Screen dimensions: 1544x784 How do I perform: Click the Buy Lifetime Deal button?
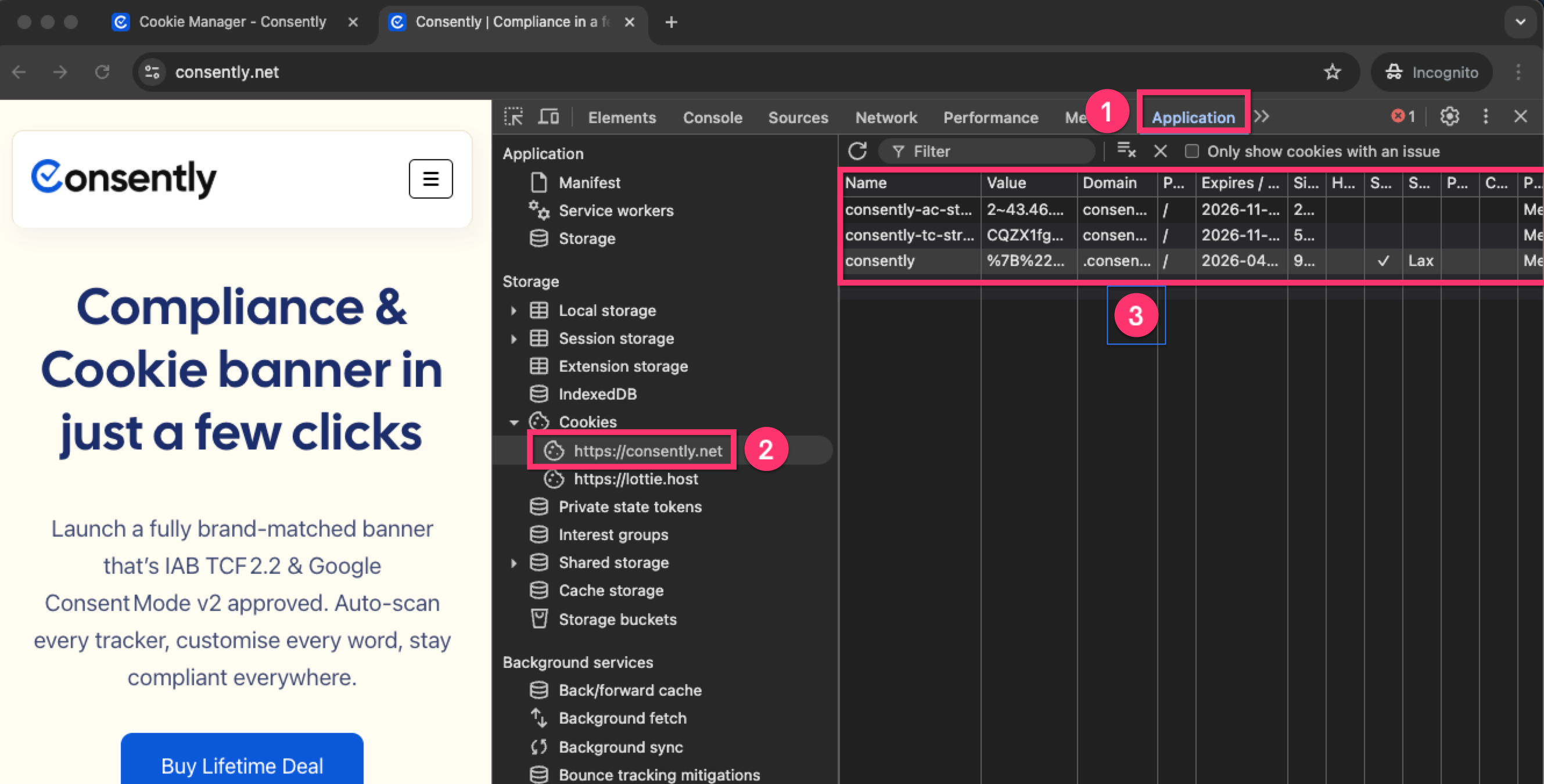tap(242, 764)
